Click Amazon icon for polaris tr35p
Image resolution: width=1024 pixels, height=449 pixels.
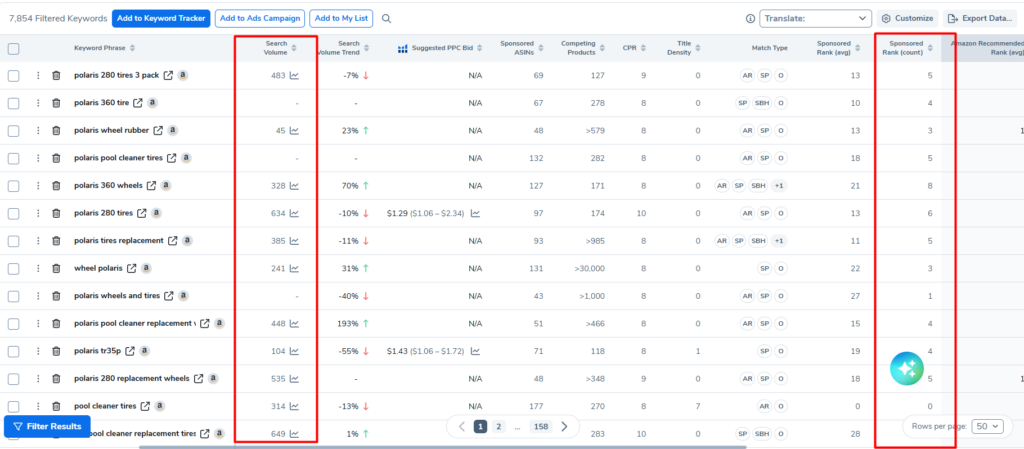144,351
